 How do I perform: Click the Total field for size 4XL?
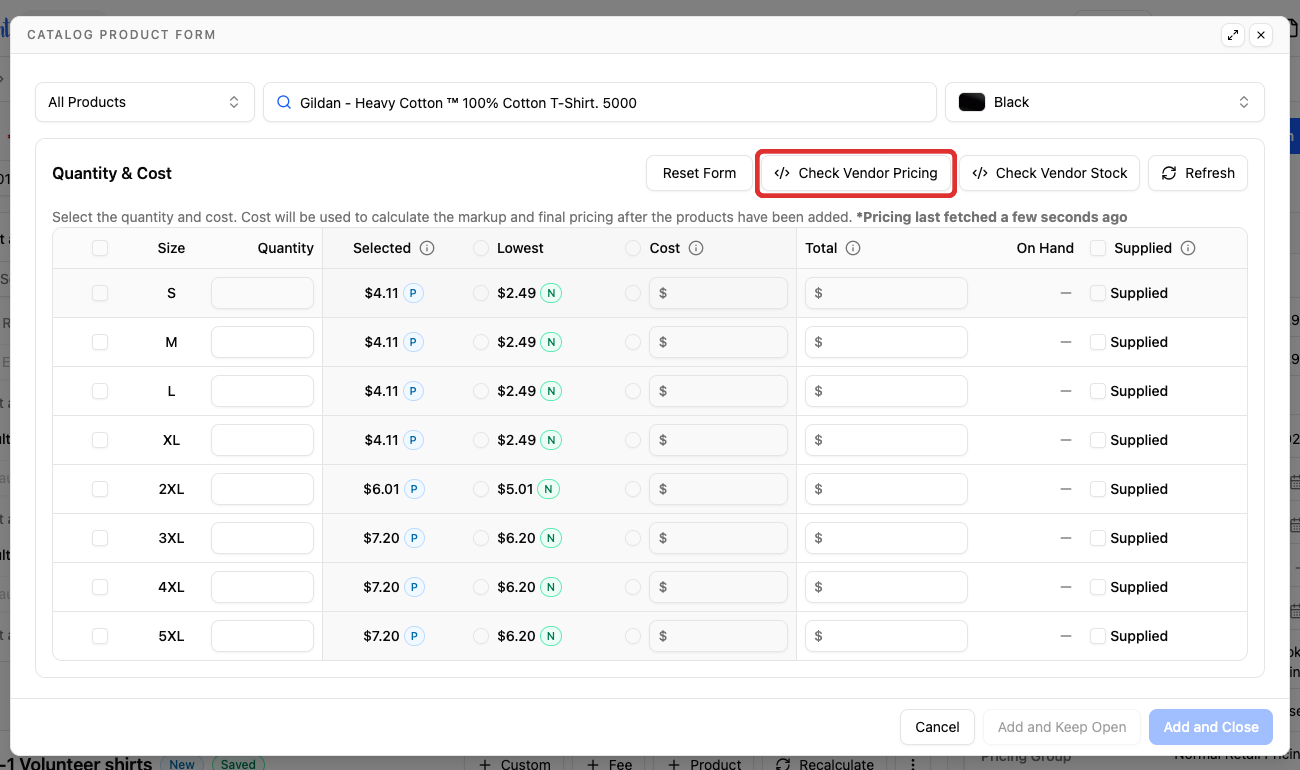886,587
